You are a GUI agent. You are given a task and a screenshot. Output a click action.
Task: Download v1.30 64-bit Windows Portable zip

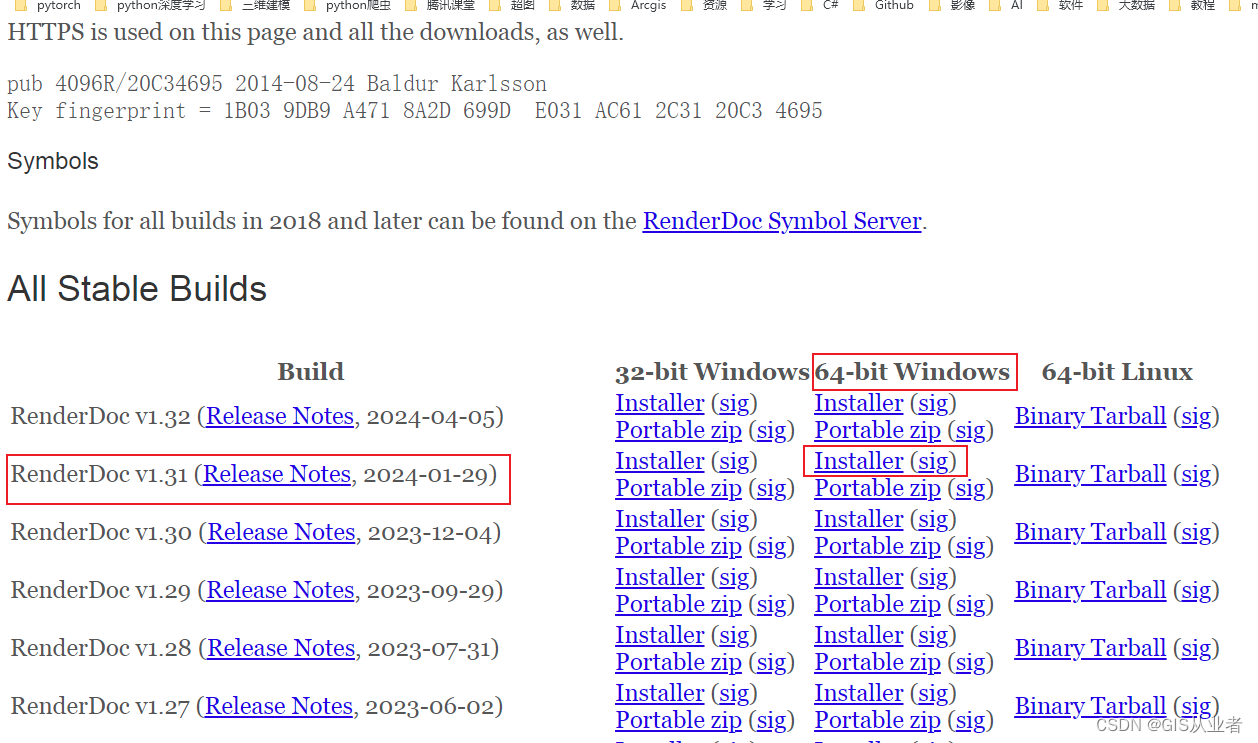[x=877, y=546]
